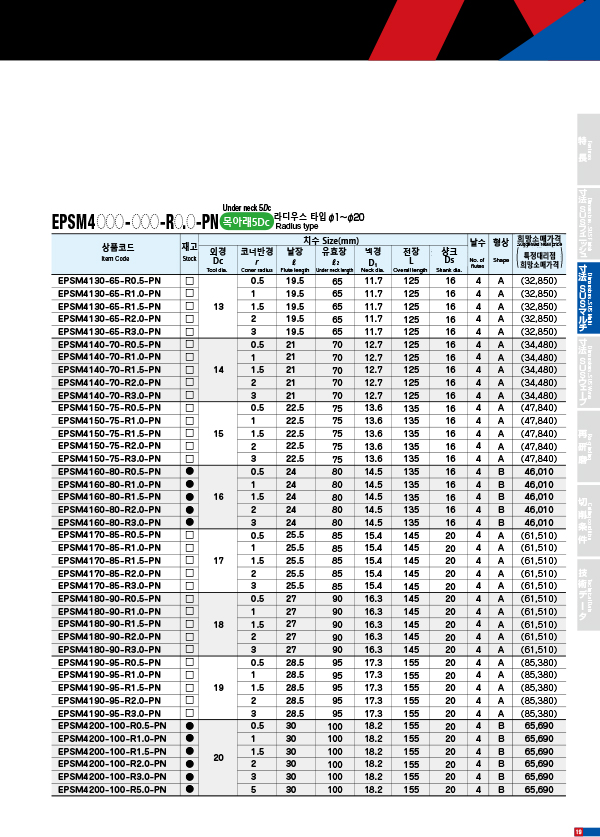Select item code EPSM4130-65-R1.5-PN

point(109,306)
